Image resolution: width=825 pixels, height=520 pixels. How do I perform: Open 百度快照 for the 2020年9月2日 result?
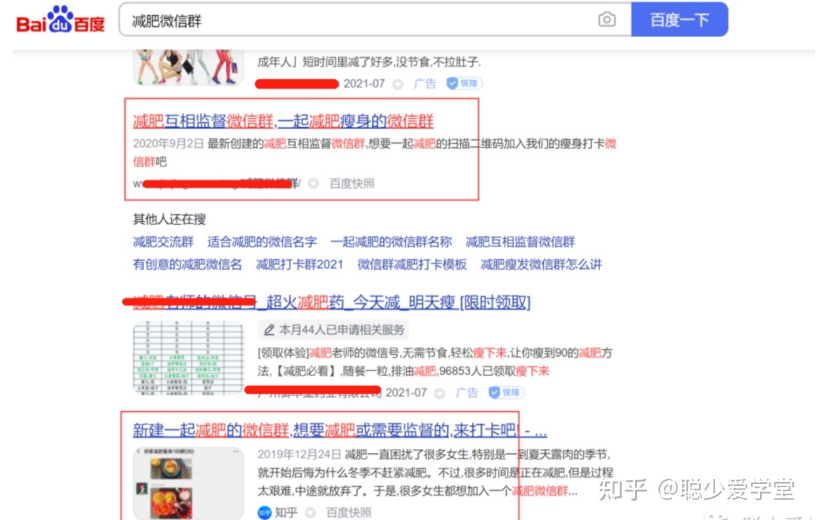[351, 183]
